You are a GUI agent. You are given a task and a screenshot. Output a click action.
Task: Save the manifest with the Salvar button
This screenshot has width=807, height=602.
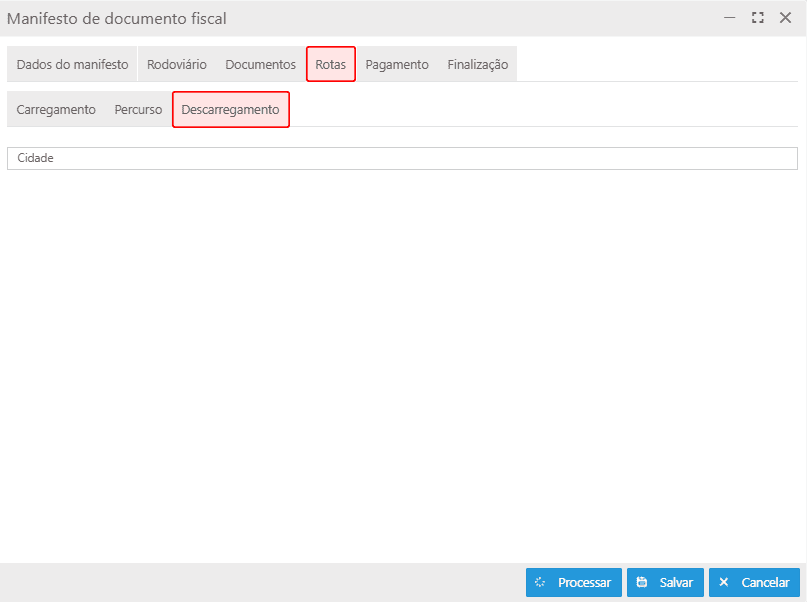click(x=665, y=582)
